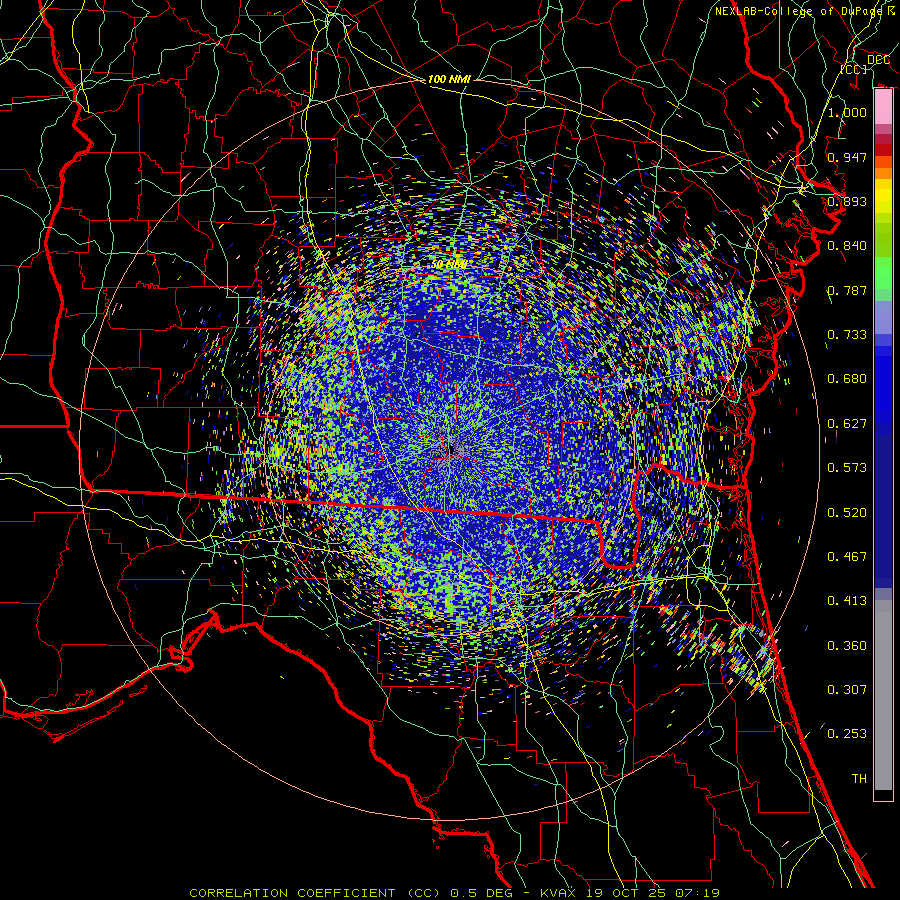Screen dimensions: 900x900
Task: Click the 100 NMI range ring label
Action: 449,79
